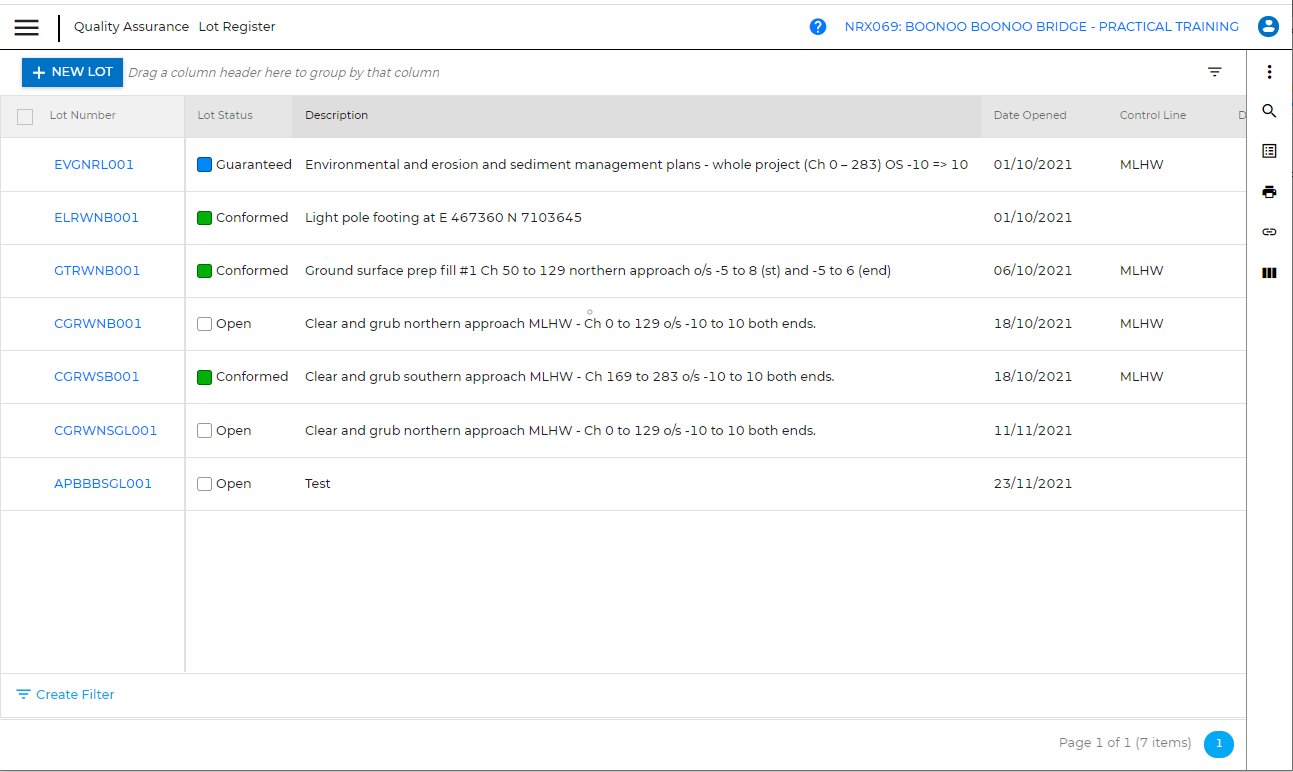The width and height of the screenshot is (1293, 772).
Task: Open the vertical three-dot more options menu
Action: coord(1269,72)
